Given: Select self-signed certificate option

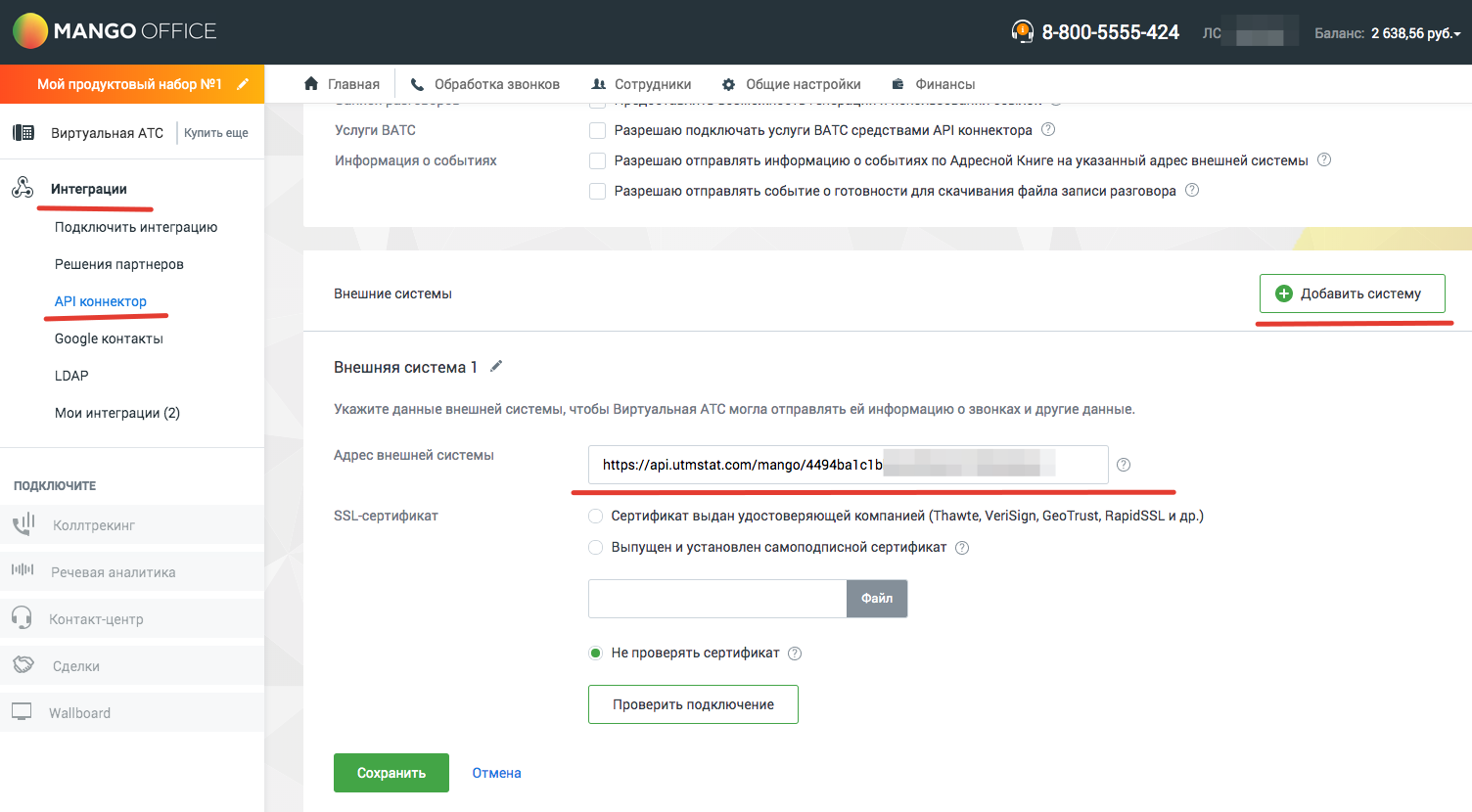Looking at the screenshot, I should (x=595, y=547).
